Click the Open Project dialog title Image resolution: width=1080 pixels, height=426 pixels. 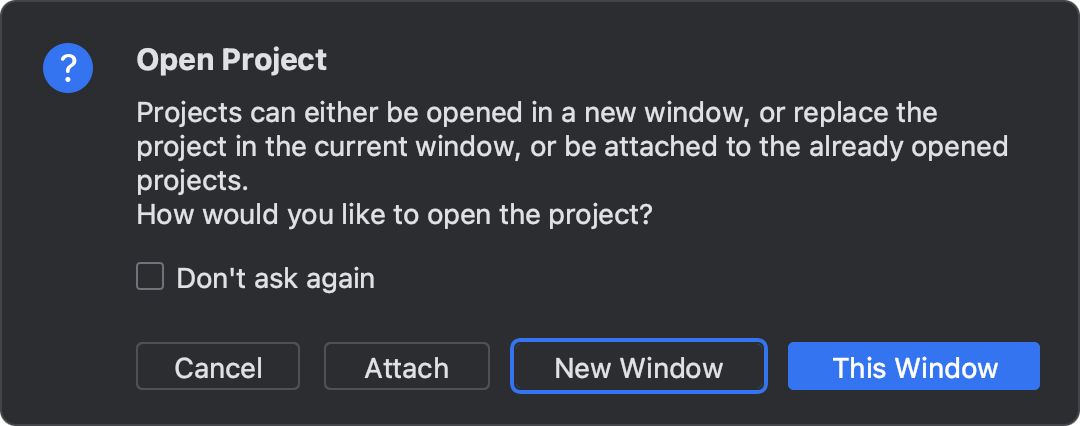(x=231, y=61)
